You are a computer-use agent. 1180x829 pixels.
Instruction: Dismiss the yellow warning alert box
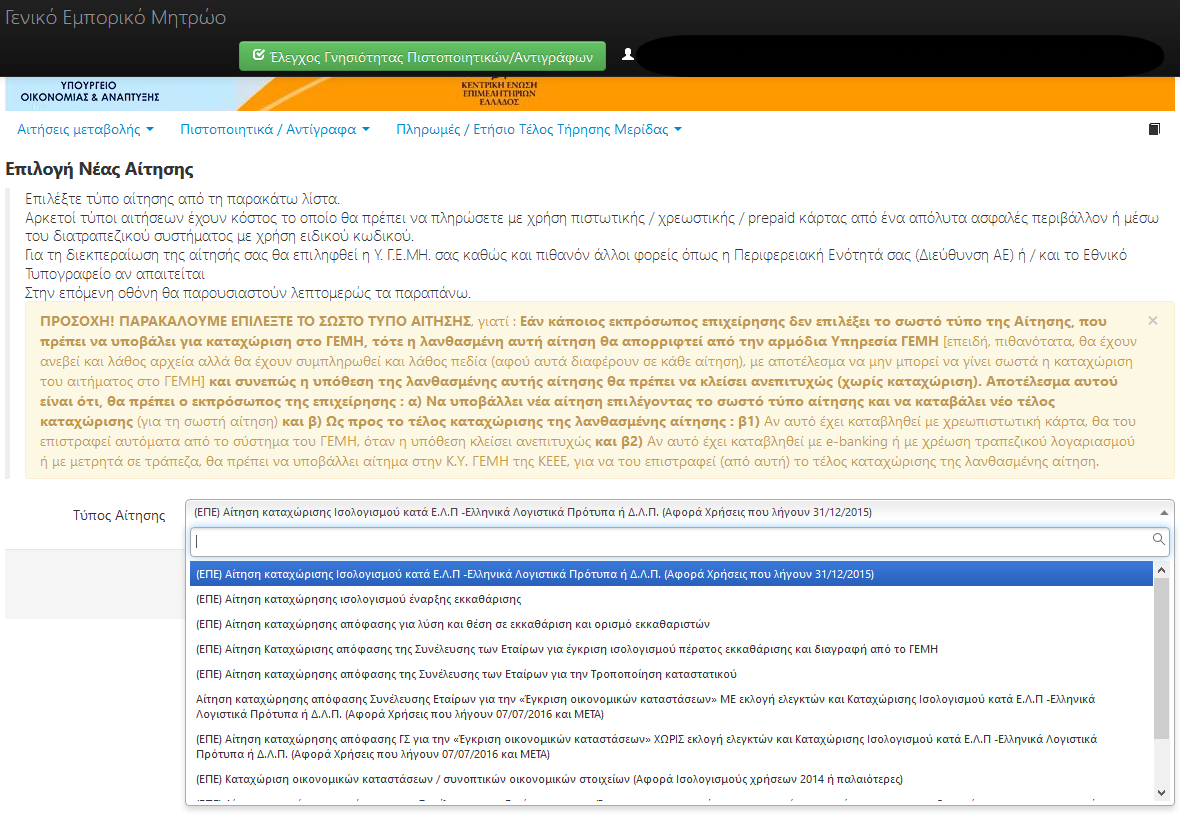[1152, 321]
